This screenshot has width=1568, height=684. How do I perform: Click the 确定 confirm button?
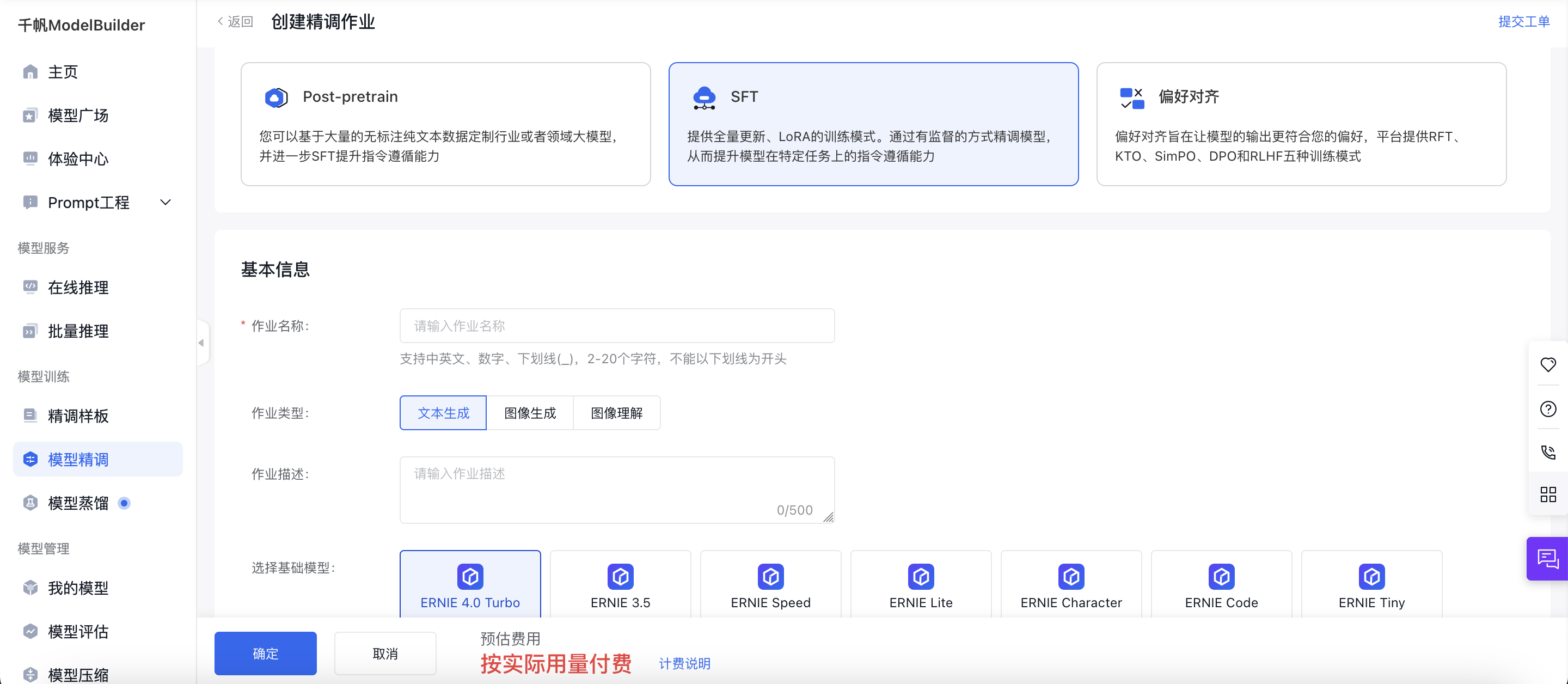pos(265,654)
